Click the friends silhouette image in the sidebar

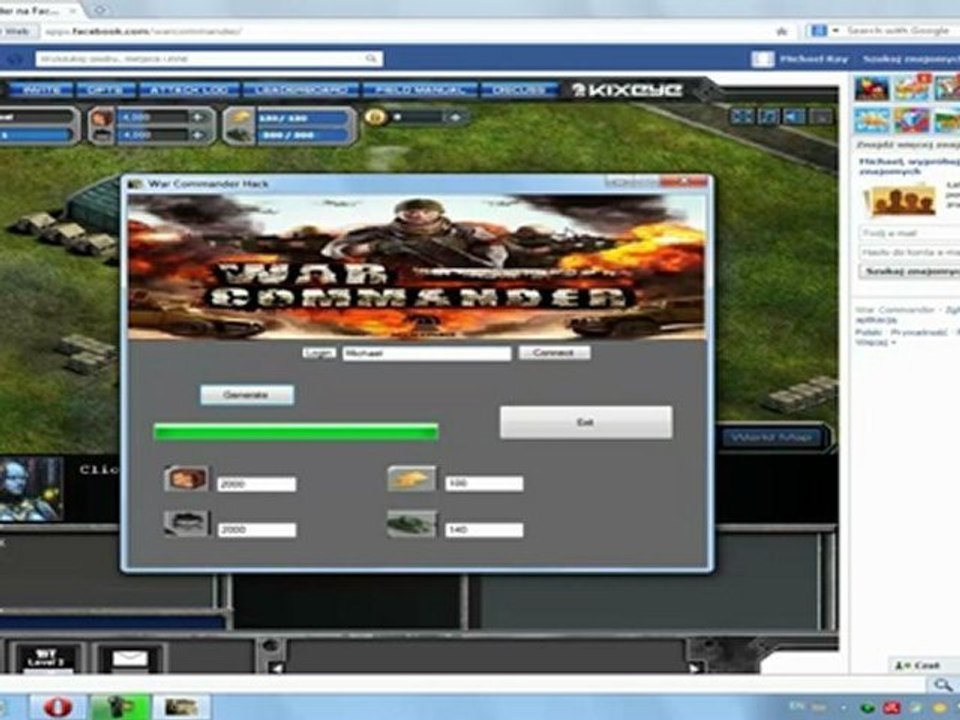tap(900, 200)
